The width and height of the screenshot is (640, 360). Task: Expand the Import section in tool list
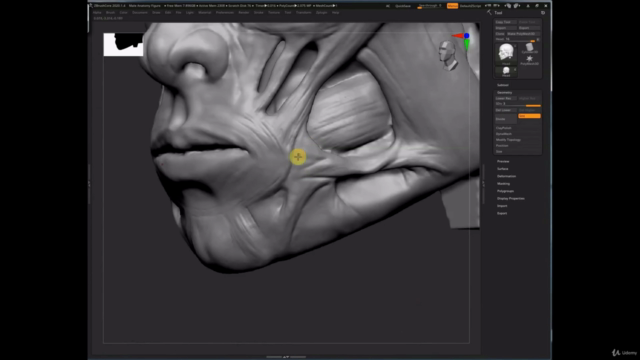pos(502,206)
